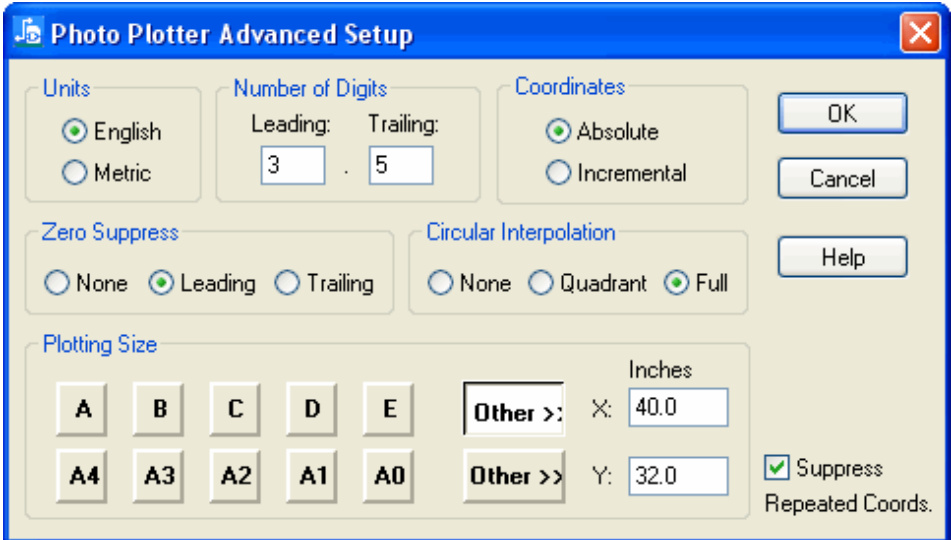The width and height of the screenshot is (951, 540).
Task: Click the Trailing digits input field
Action: 400,166
